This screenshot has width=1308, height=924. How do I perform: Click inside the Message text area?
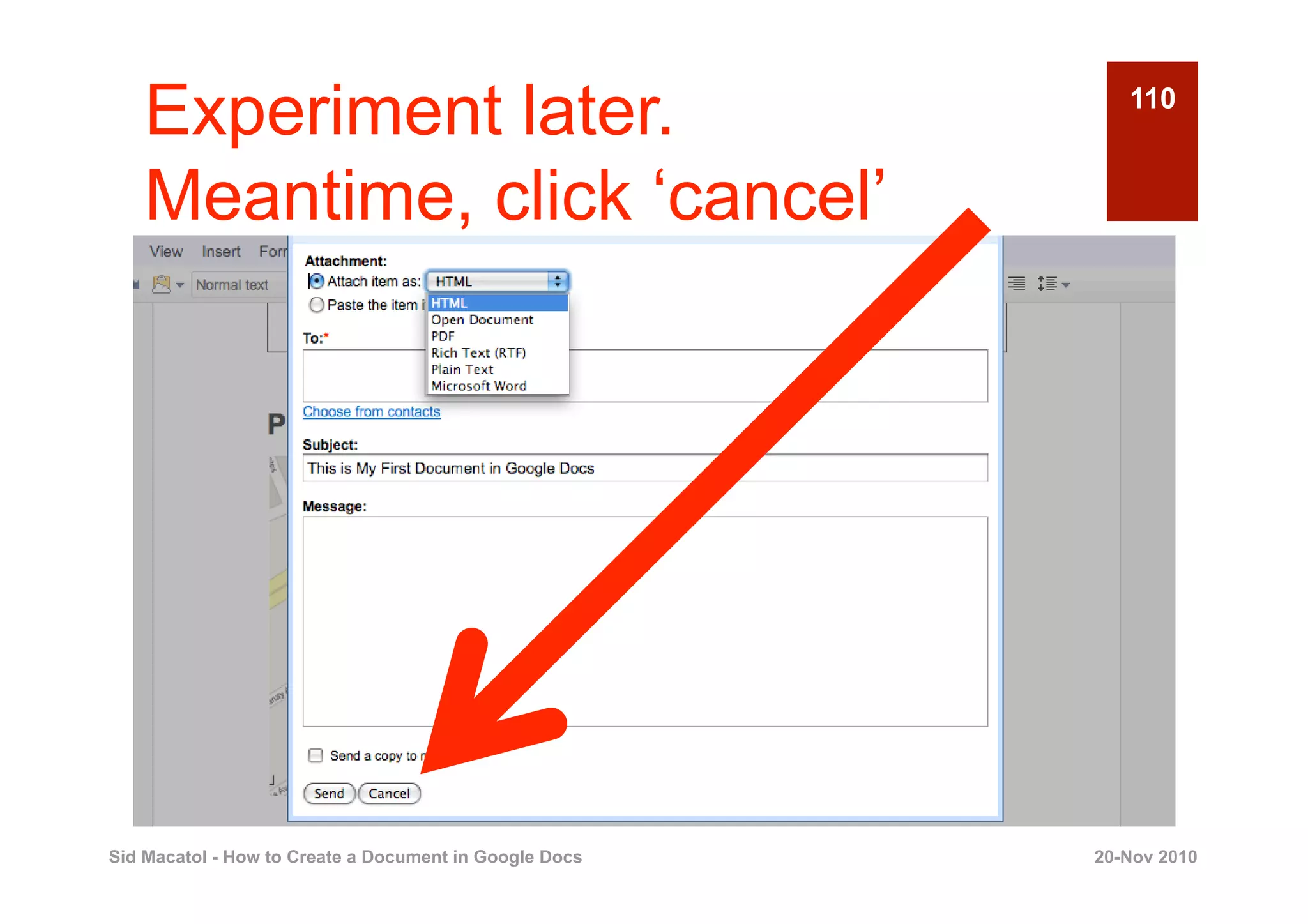(645, 621)
